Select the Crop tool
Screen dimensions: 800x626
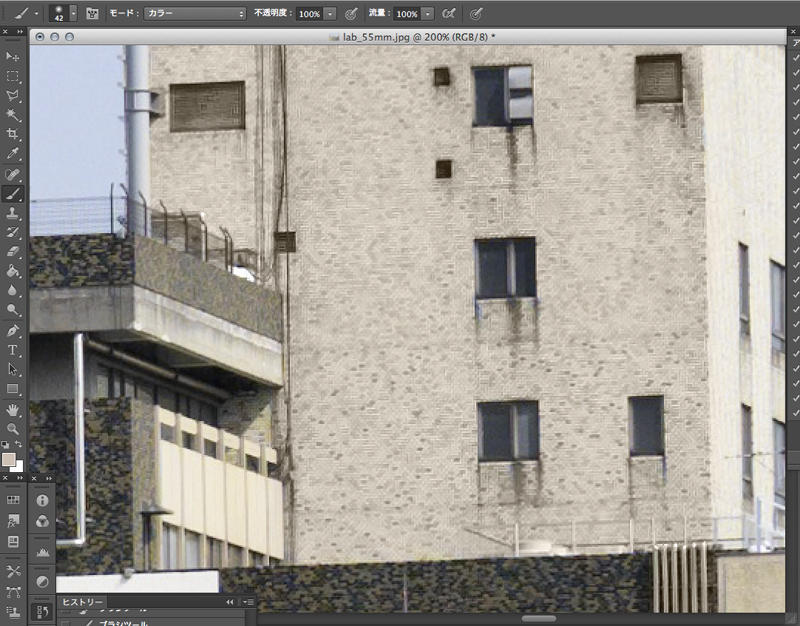coord(13,134)
